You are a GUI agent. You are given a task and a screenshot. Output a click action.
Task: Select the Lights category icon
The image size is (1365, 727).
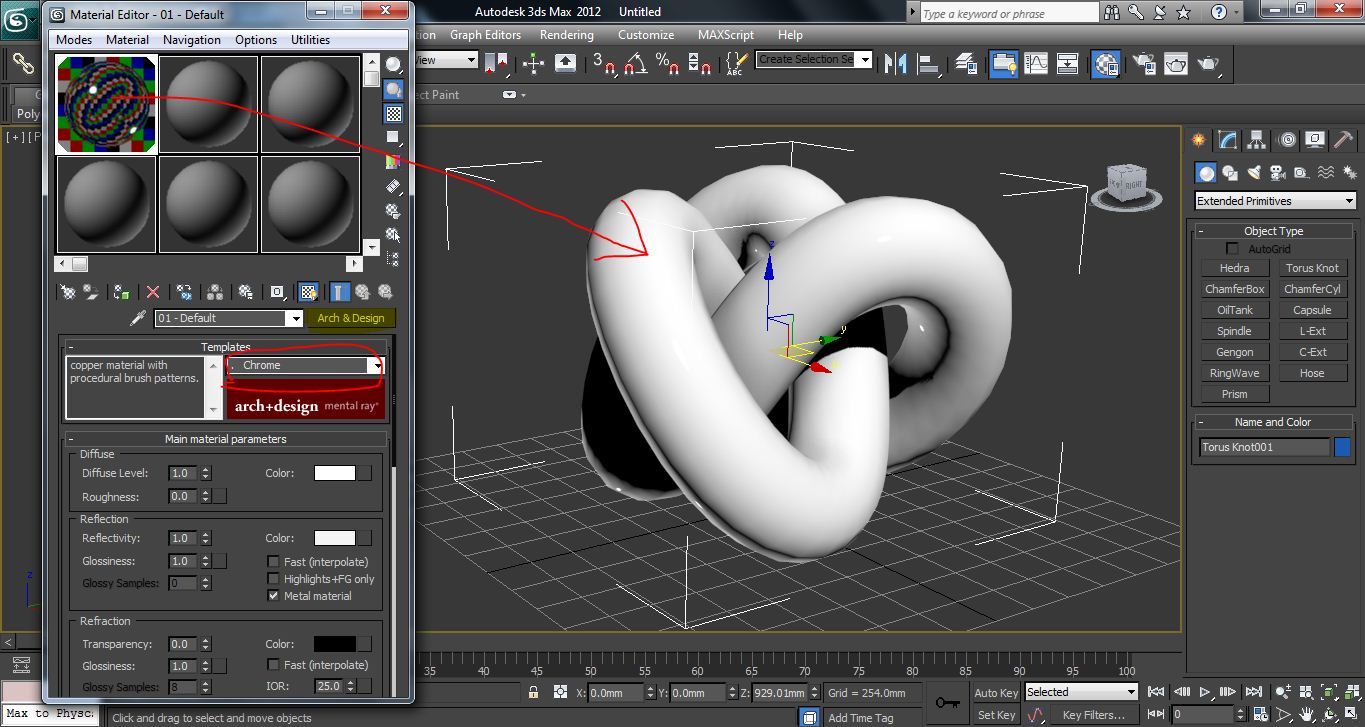pos(1254,172)
